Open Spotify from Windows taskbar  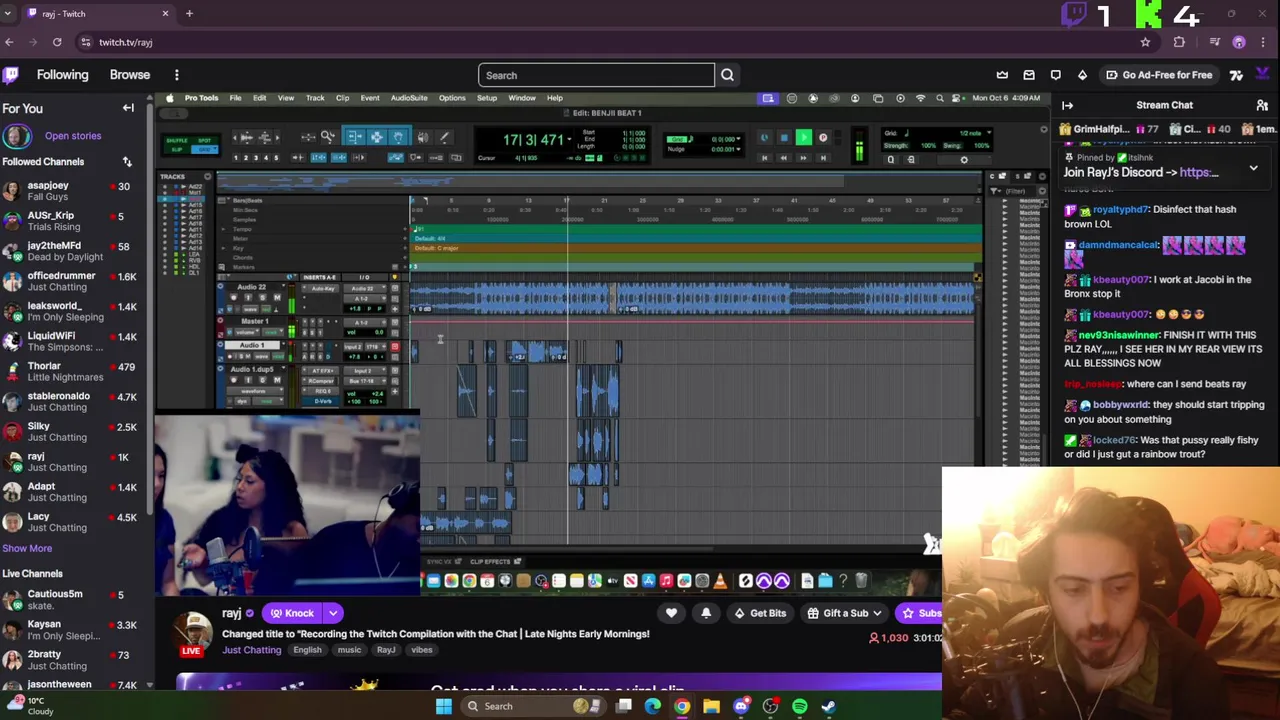tap(799, 707)
